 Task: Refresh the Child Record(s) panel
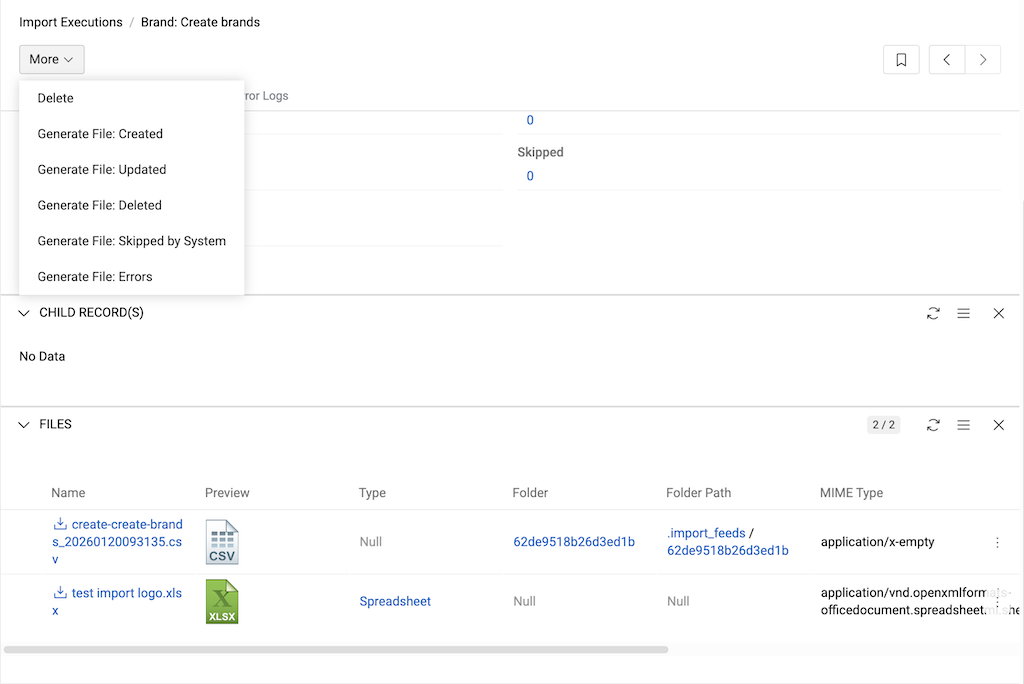933,313
